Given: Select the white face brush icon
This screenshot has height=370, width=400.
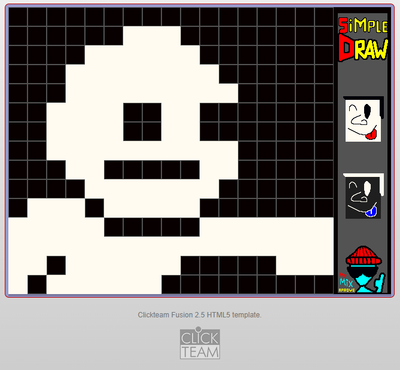Looking at the screenshot, I should [363, 119].
